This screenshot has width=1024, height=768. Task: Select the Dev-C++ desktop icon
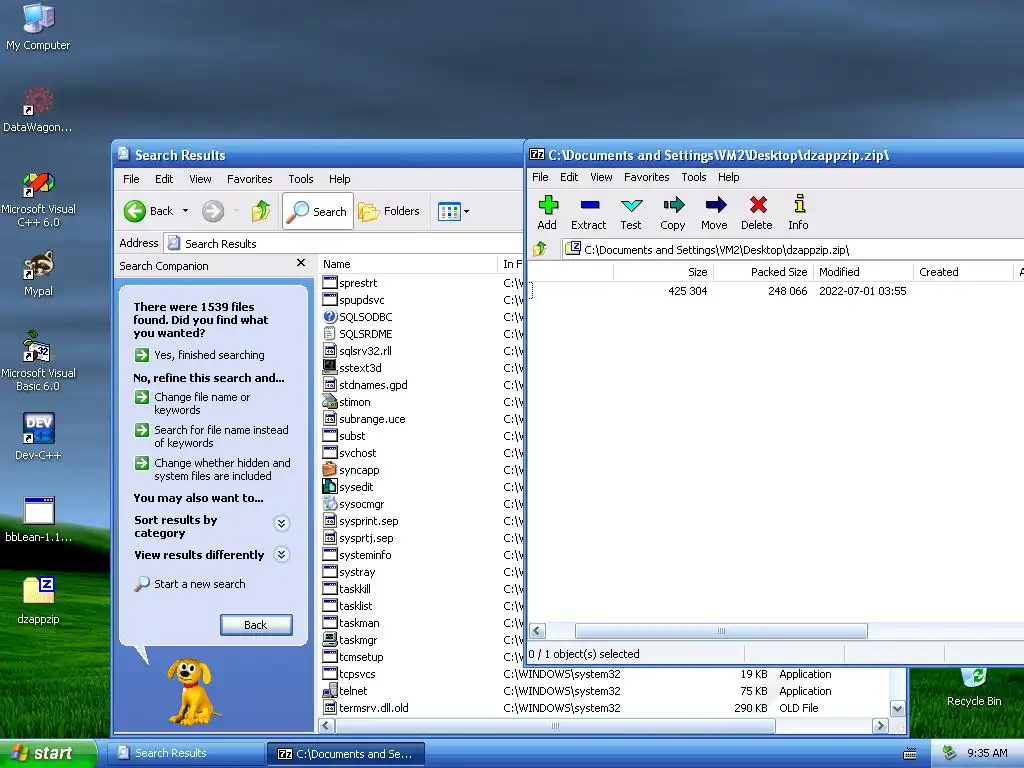[38, 436]
